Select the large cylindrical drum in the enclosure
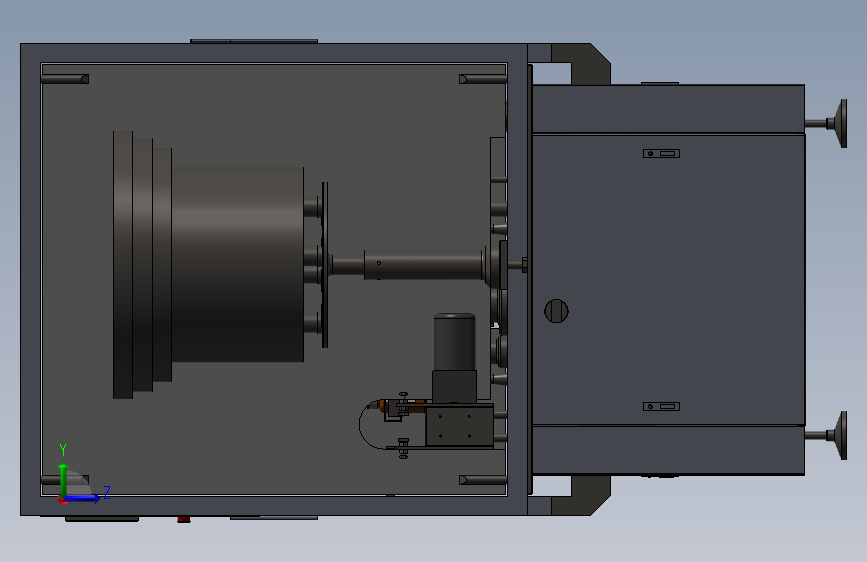Screen dimensions: 867x562 click(237, 264)
